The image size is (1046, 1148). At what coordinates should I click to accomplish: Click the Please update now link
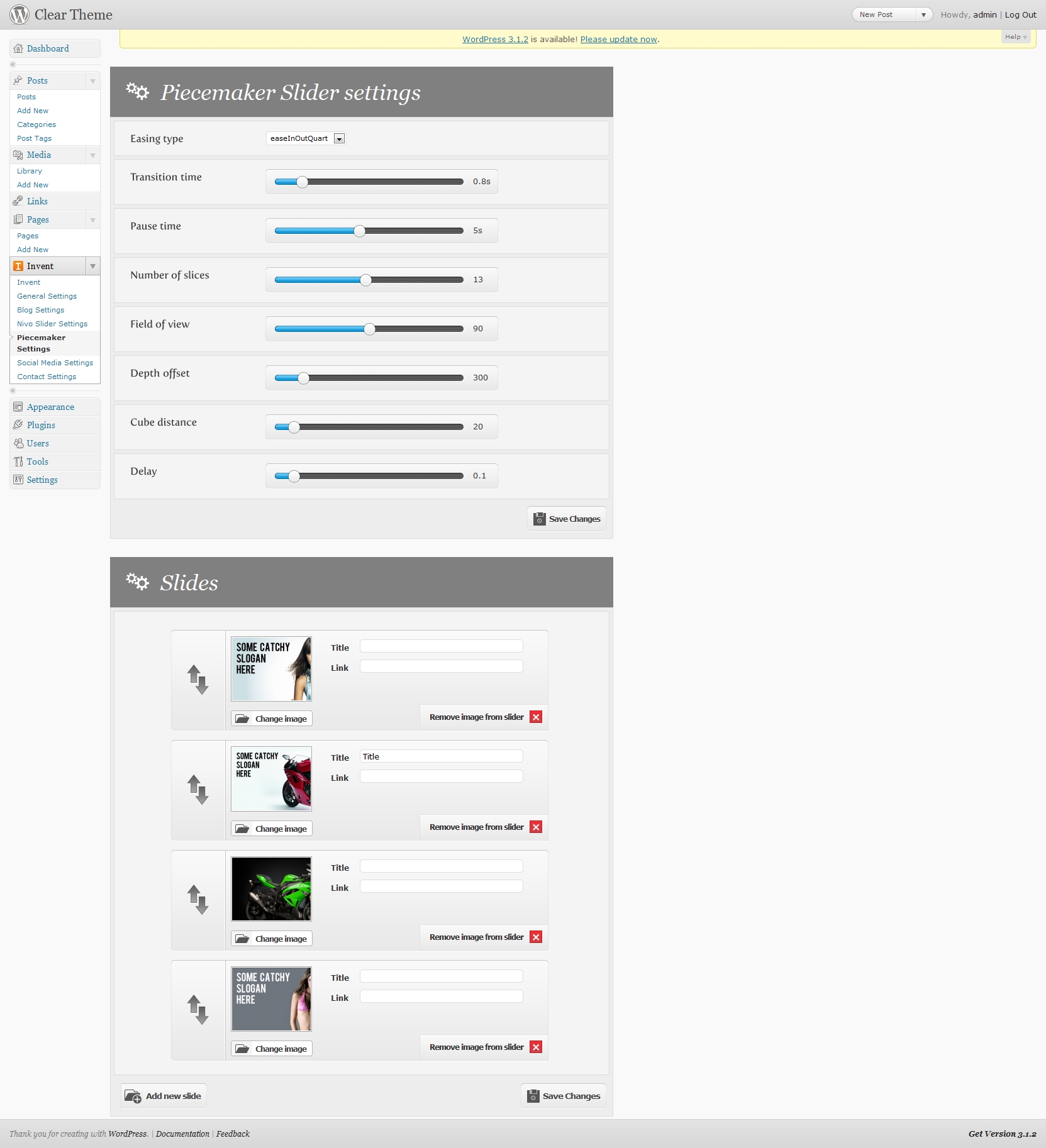[x=619, y=39]
